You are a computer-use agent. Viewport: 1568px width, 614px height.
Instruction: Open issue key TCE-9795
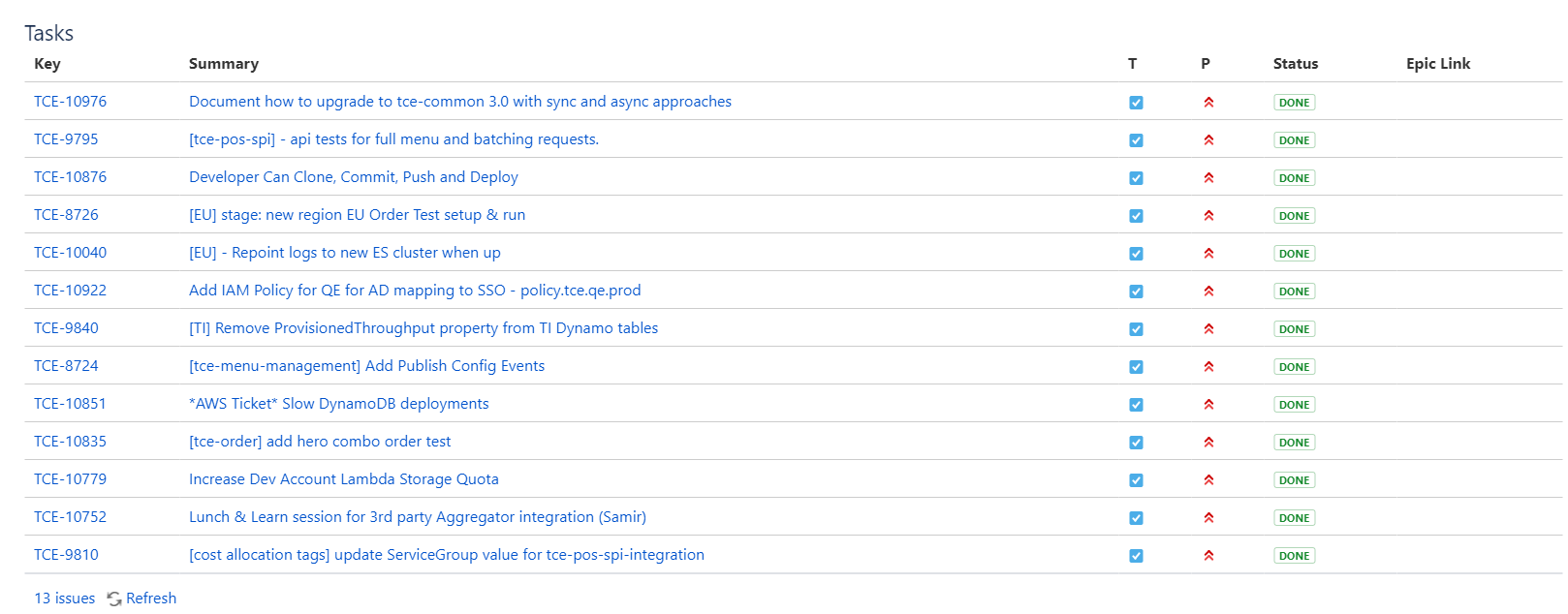[x=66, y=139]
